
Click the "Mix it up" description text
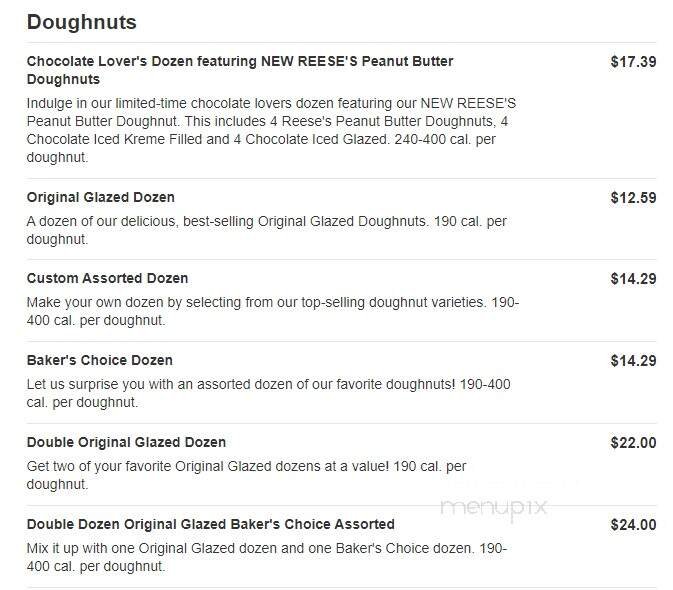click(266, 557)
